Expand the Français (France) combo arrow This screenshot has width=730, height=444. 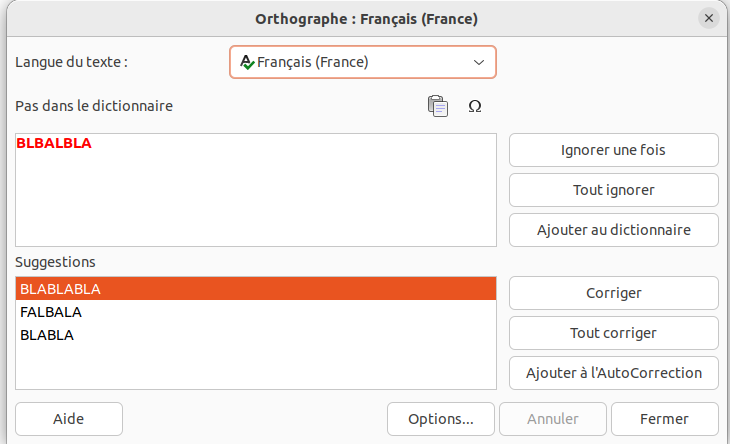click(479, 62)
